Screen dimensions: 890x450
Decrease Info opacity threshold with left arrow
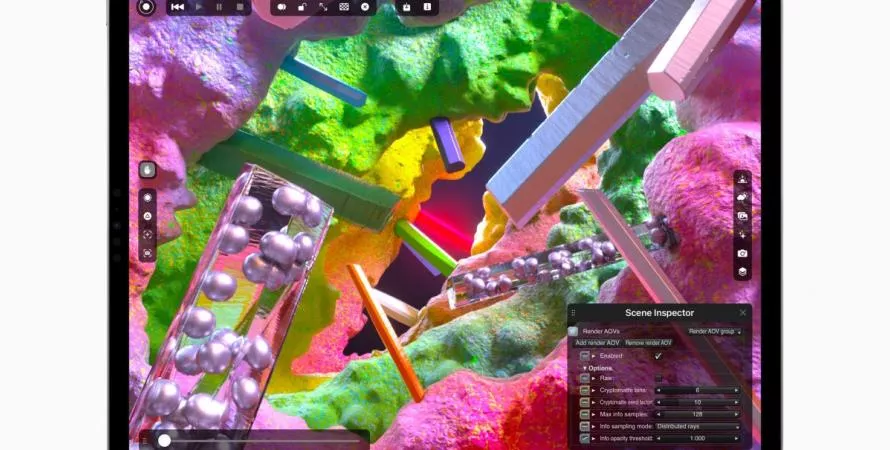[x=658, y=438]
